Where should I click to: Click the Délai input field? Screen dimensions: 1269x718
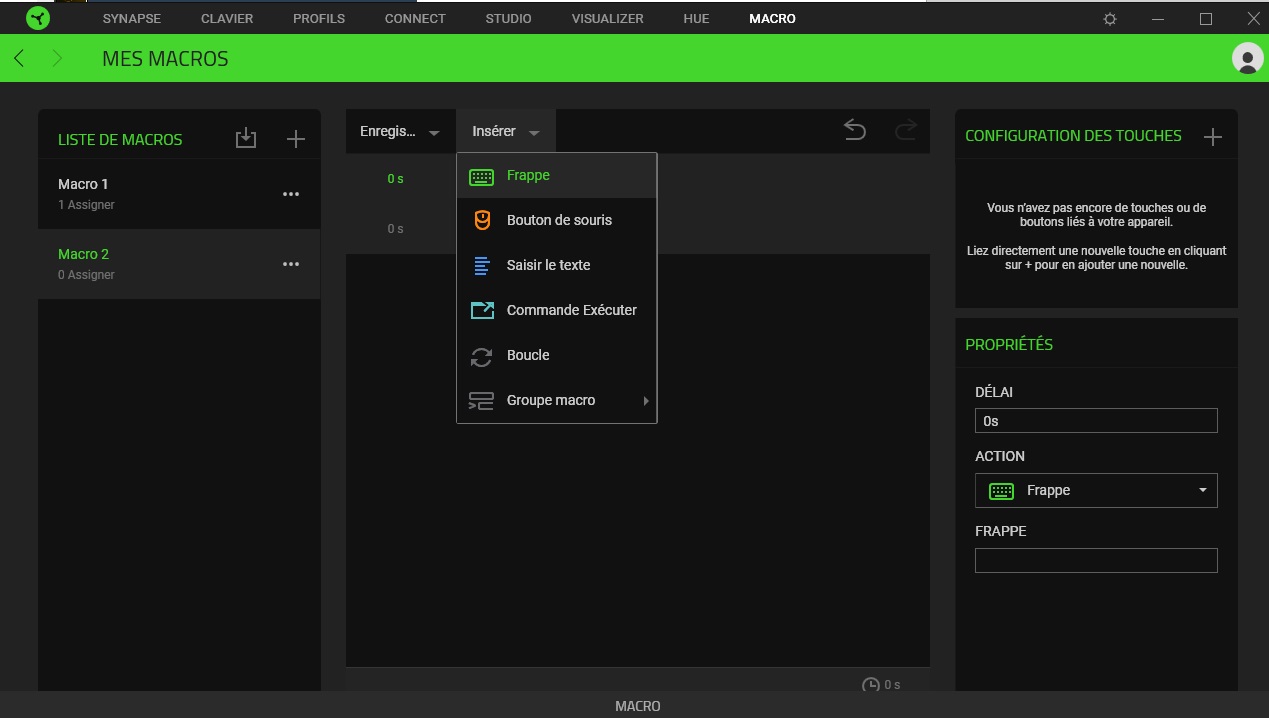coord(1096,421)
